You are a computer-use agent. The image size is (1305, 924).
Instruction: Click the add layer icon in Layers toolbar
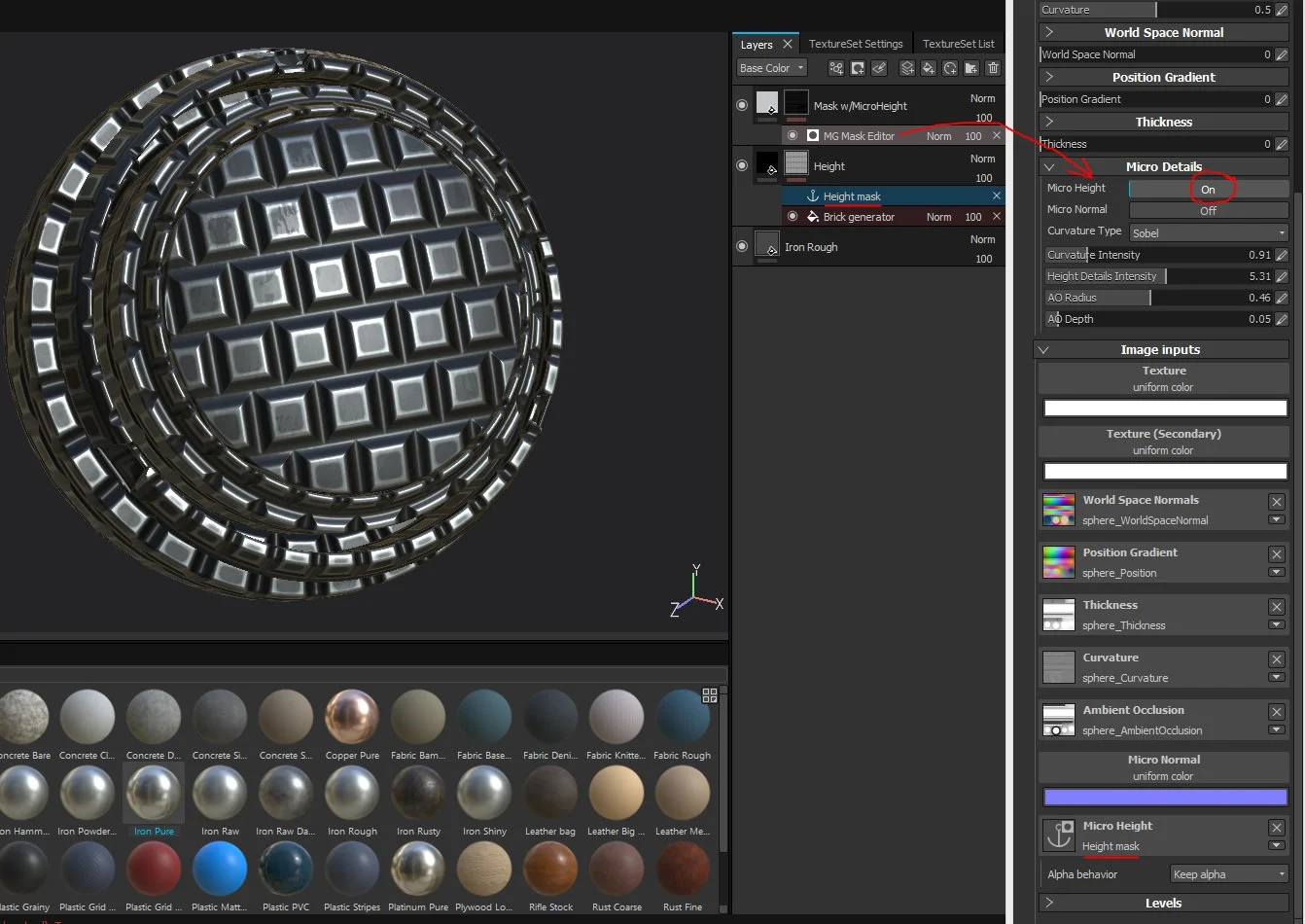pyautogui.click(x=907, y=68)
